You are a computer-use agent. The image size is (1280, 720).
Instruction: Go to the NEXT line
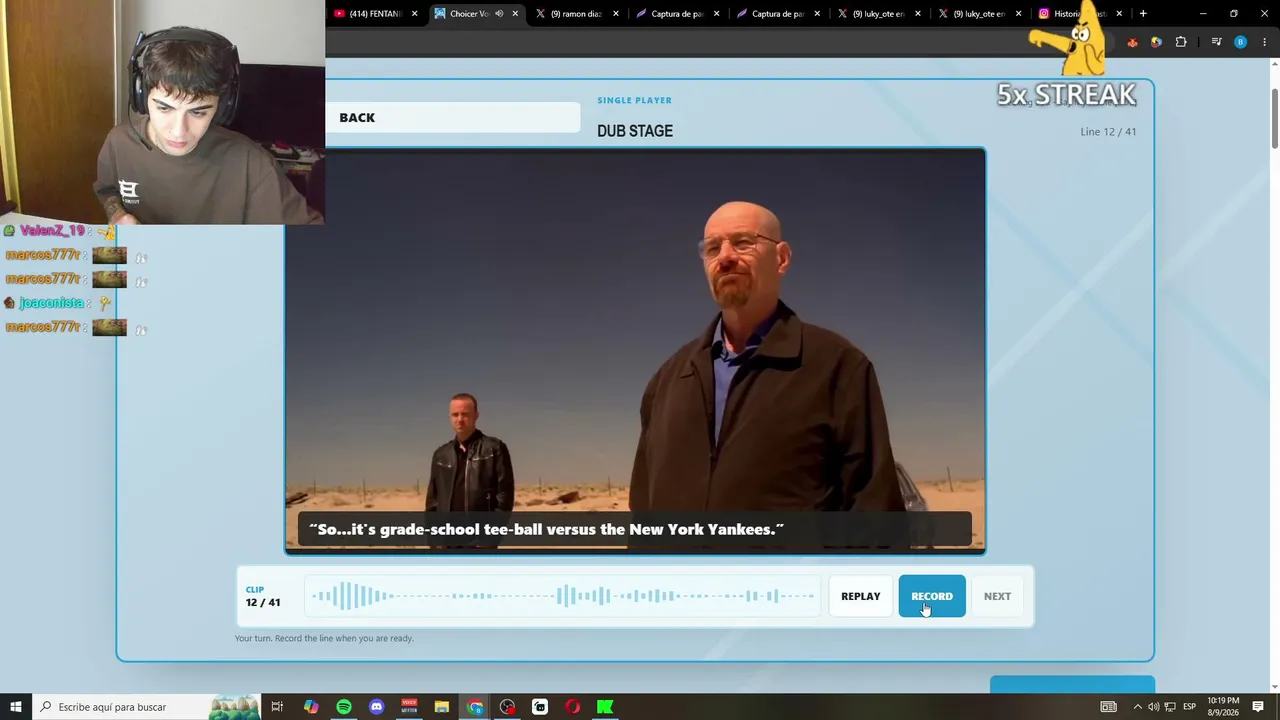[x=997, y=596]
